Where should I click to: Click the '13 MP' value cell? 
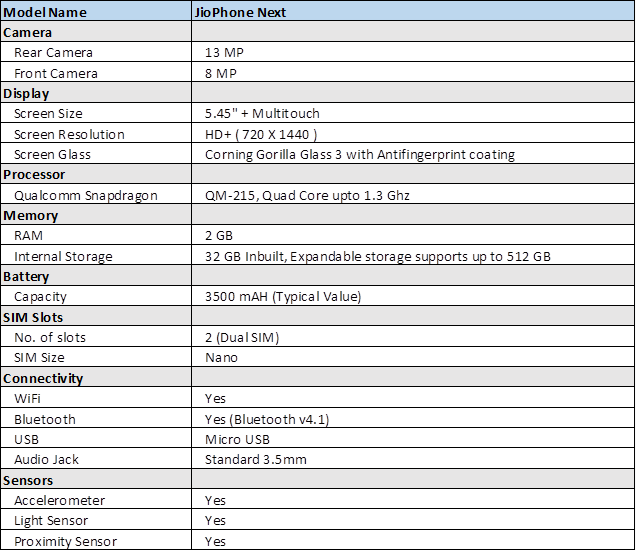point(413,52)
